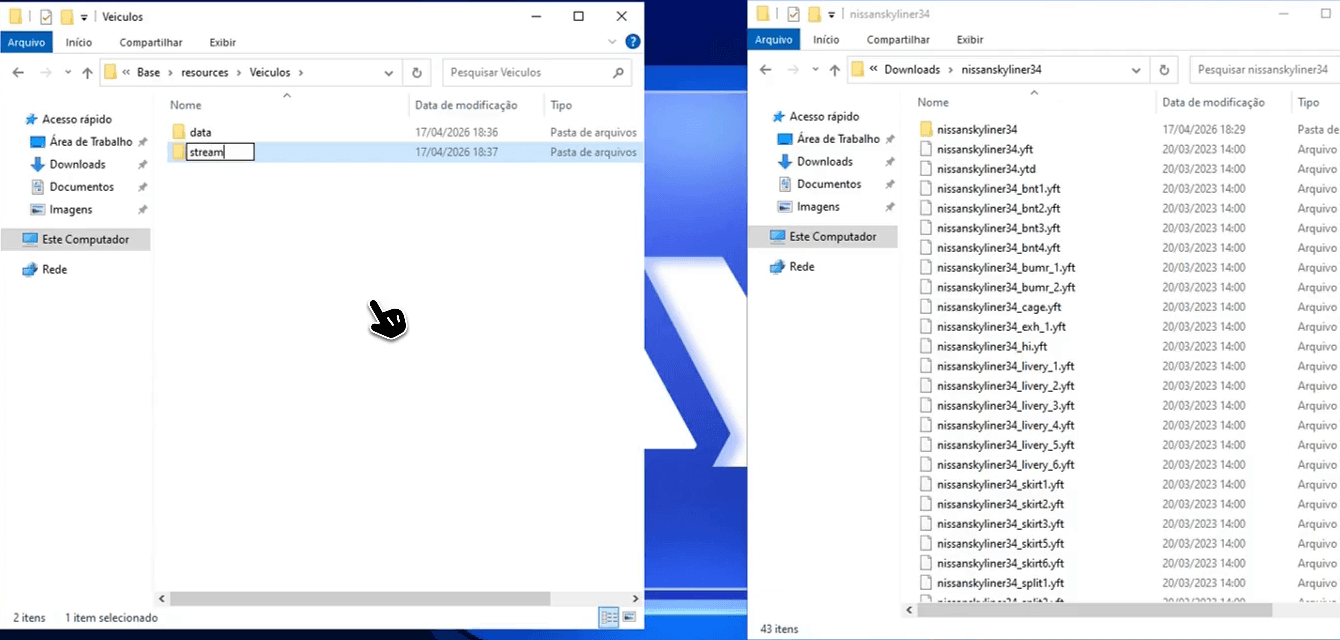Expand breadcrumb chevron after resources in Veiculos window

[239, 72]
